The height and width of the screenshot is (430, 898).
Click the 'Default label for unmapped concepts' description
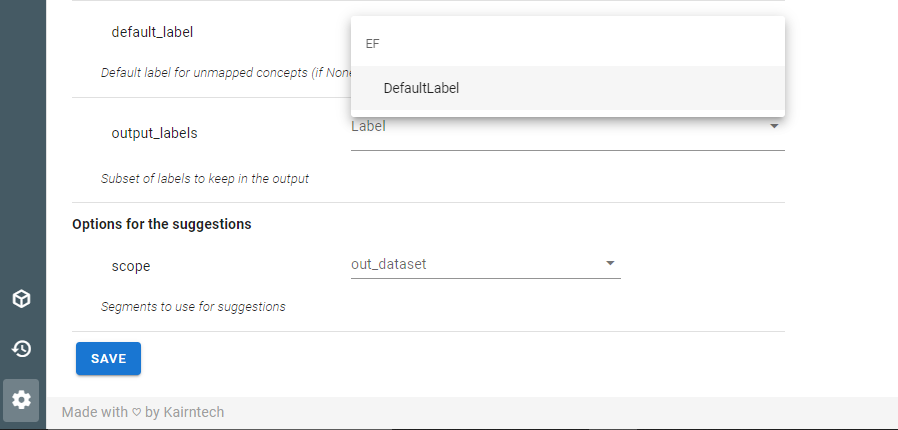[x=226, y=73]
